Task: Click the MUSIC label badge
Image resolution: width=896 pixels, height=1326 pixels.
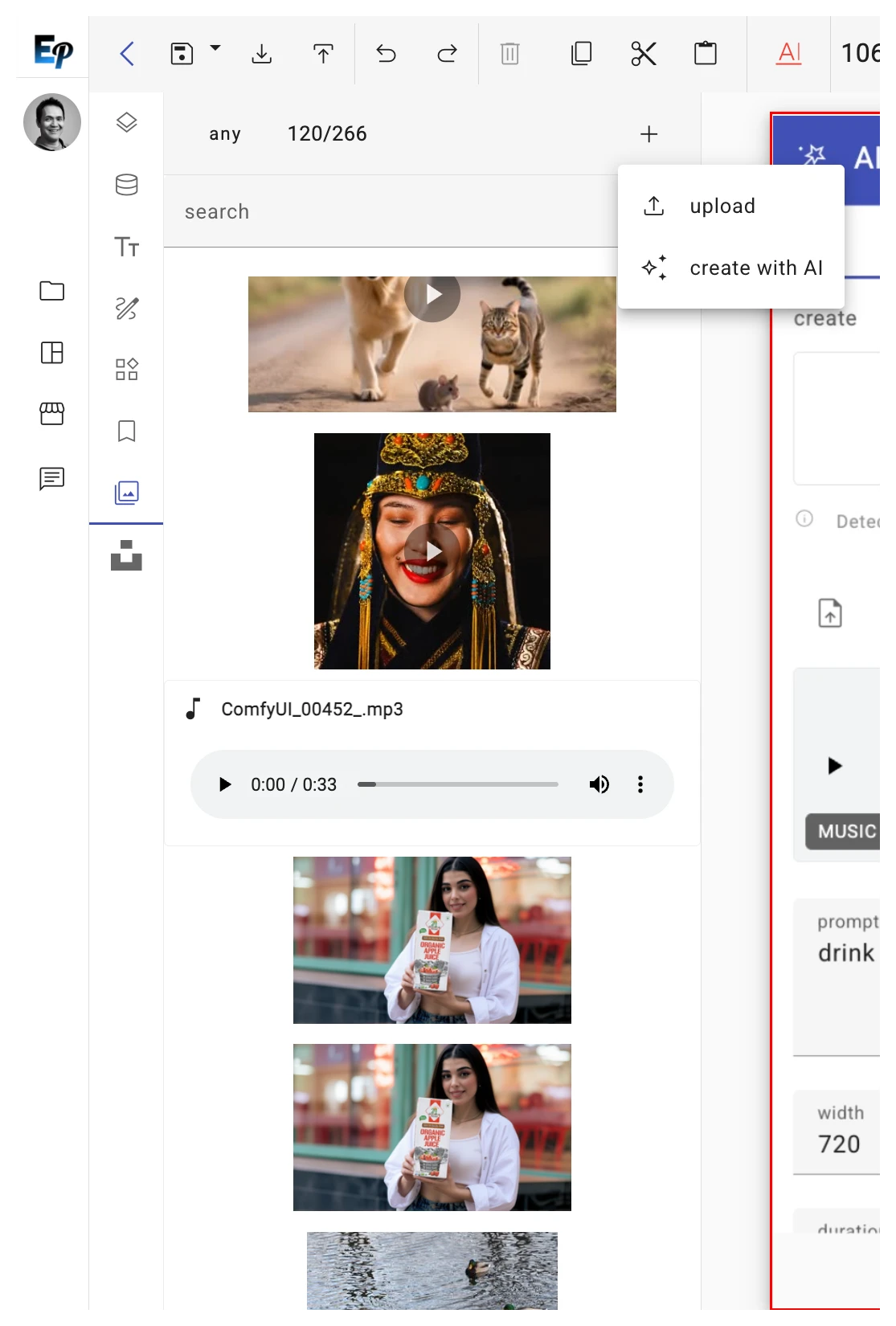Action: pyautogui.click(x=844, y=831)
